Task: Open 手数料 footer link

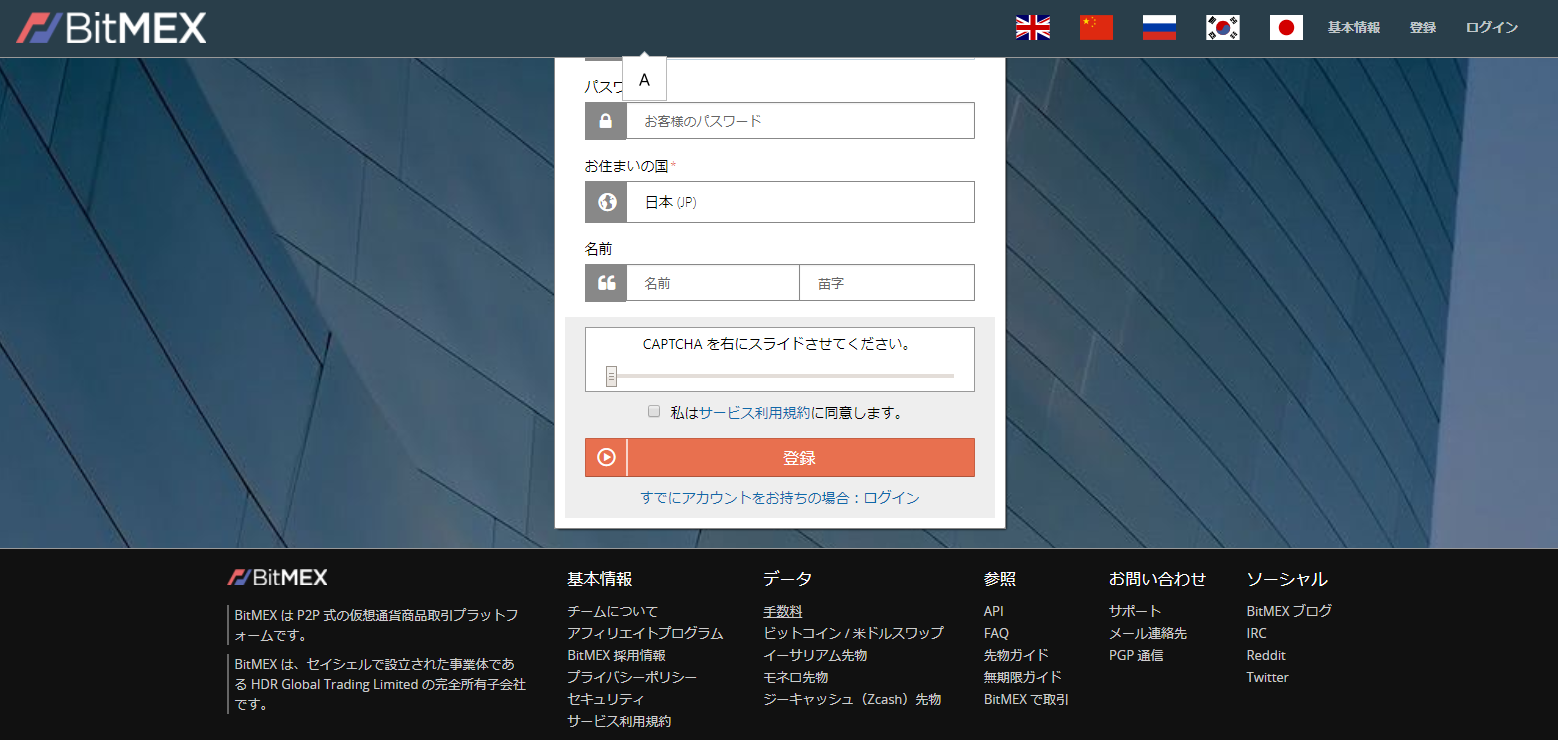Action: coord(783,611)
